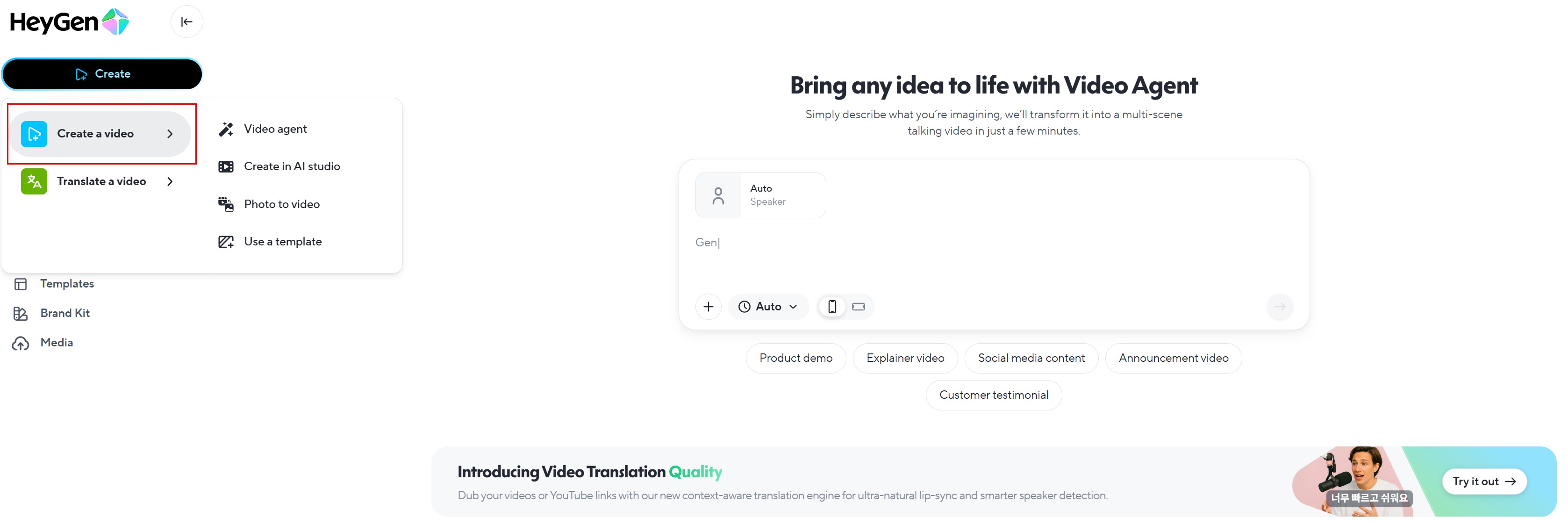This screenshot has width=1568, height=532.
Task: Click the Media upload cloud icon
Action: point(21,343)
